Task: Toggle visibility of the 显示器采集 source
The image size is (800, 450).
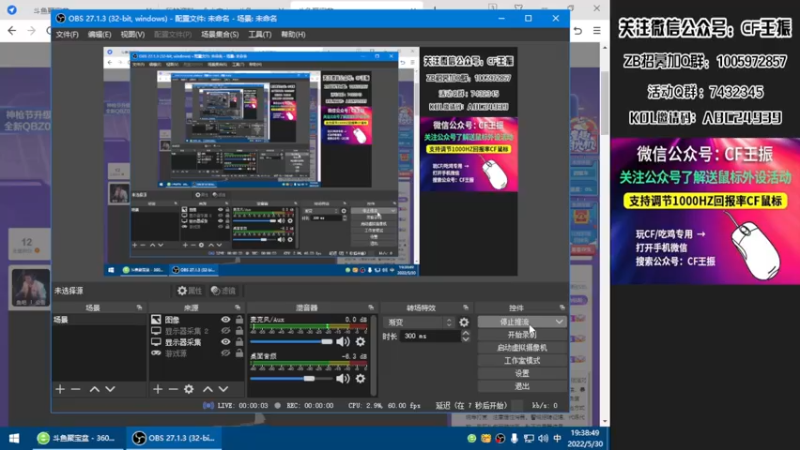Action: coord(225,342)
